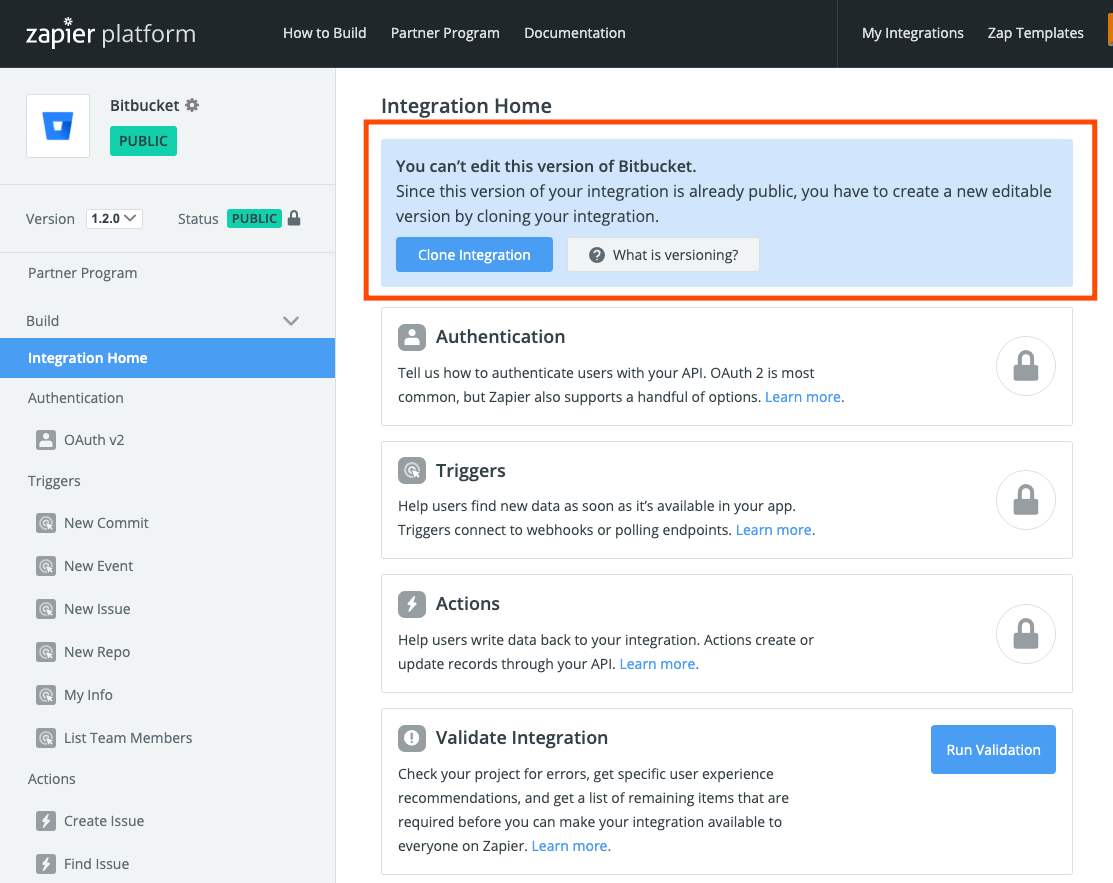Click the Actions card title
Screen dimensions: 1113x883
[x=468, y=604]
